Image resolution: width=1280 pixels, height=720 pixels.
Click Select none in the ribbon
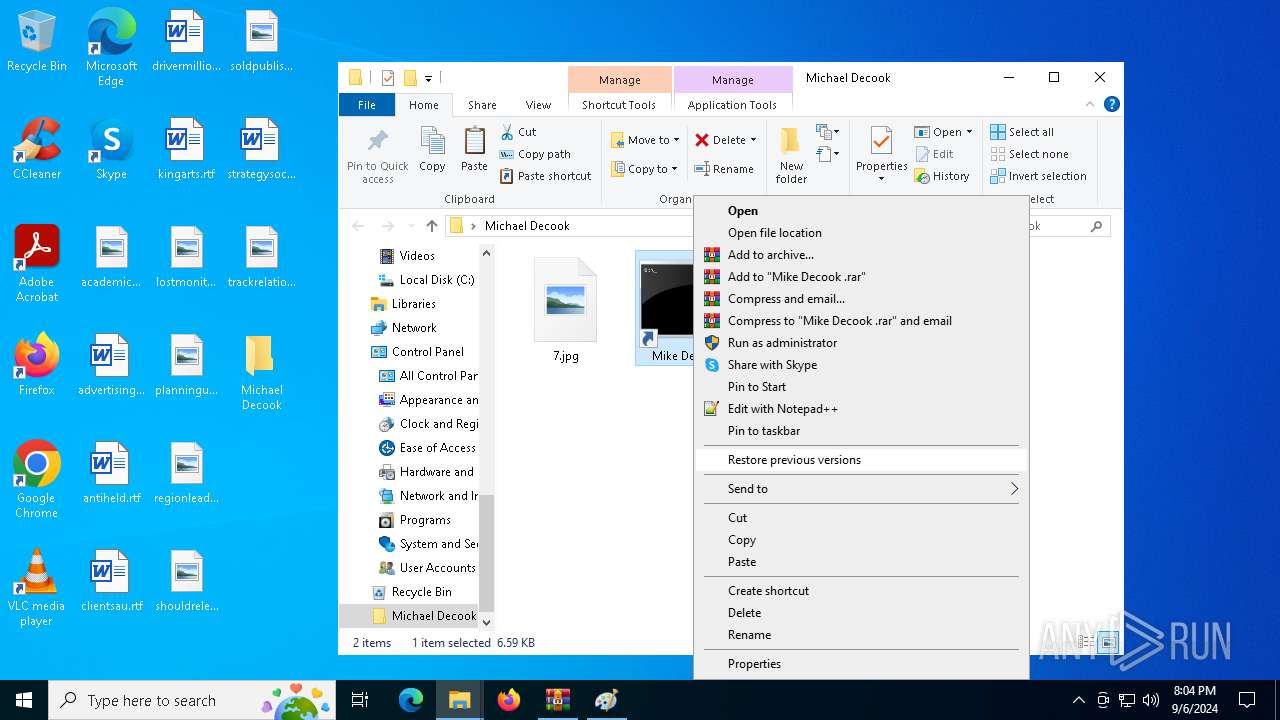pos(1030,154)
